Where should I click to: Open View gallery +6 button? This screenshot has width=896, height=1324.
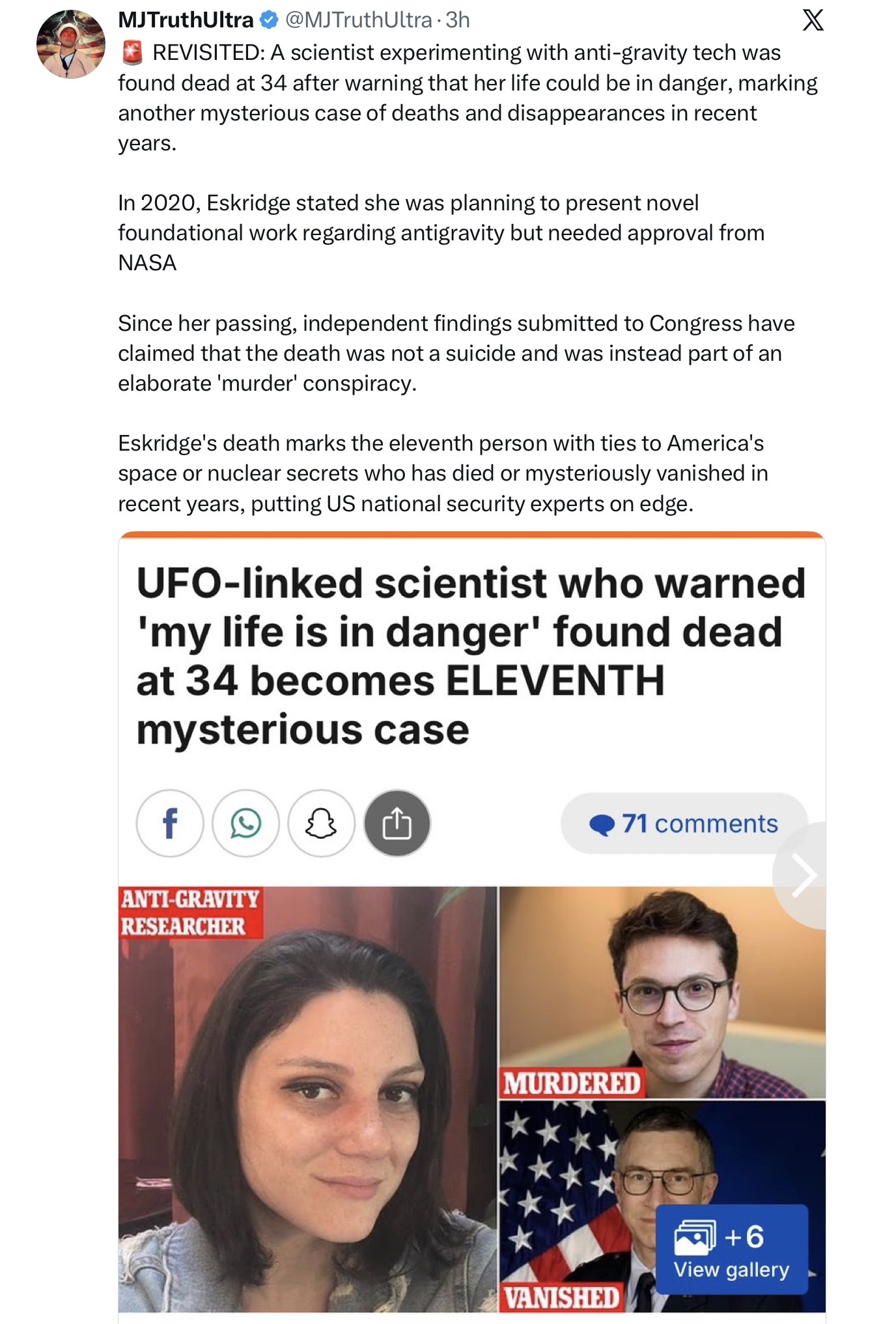731,1249
